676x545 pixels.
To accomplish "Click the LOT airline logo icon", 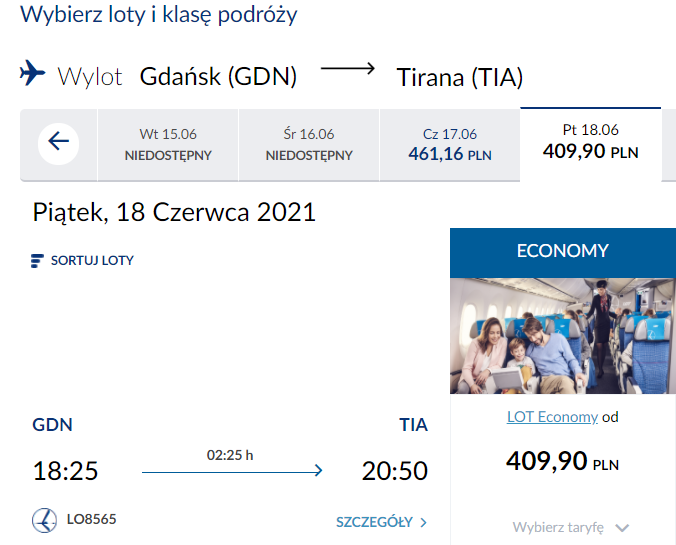I will [44, 520].
